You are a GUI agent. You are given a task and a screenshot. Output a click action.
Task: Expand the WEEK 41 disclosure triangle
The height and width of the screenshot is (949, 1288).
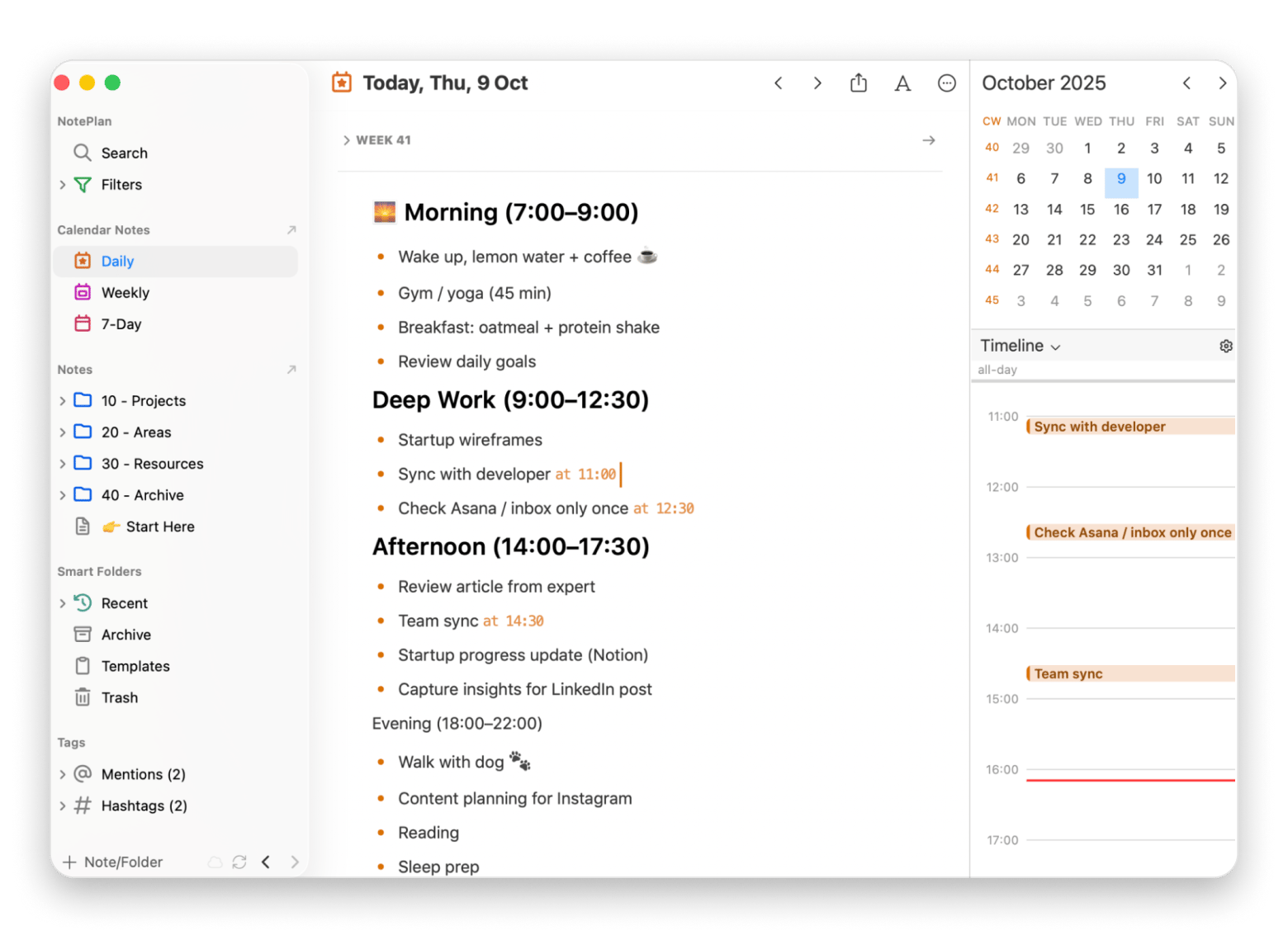coord(346,140)
